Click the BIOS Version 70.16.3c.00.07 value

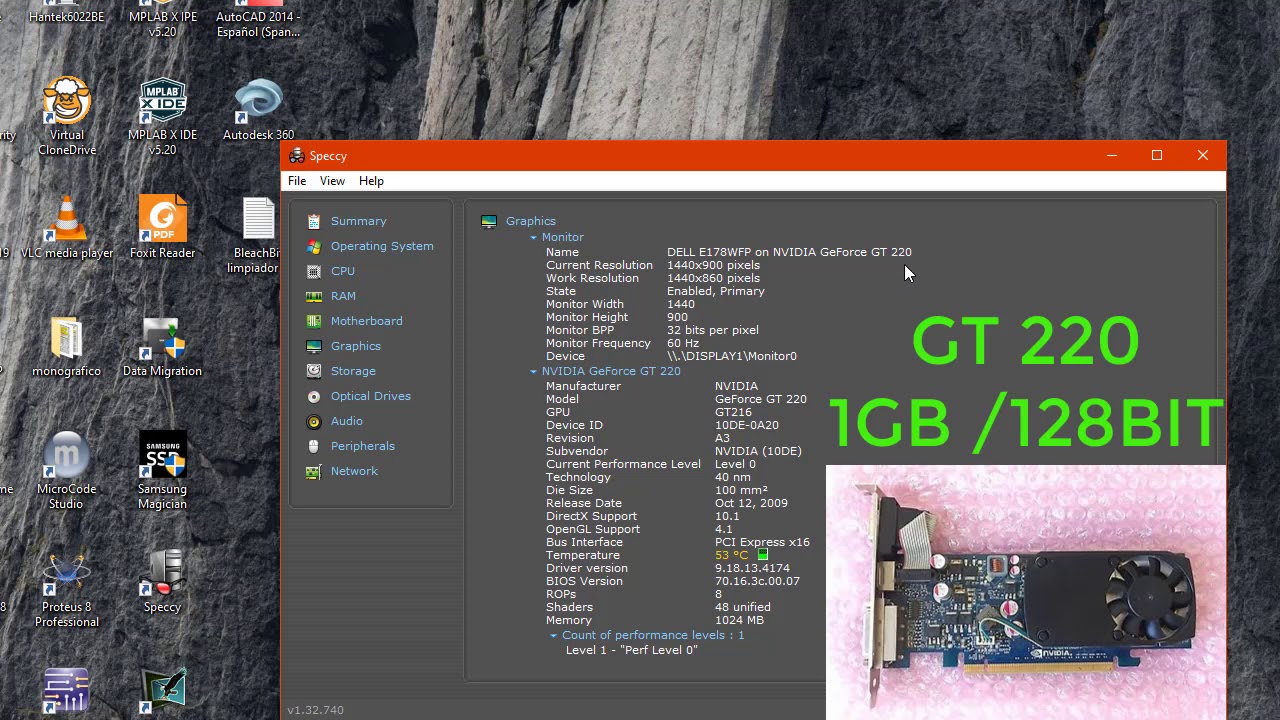(757, 581)
